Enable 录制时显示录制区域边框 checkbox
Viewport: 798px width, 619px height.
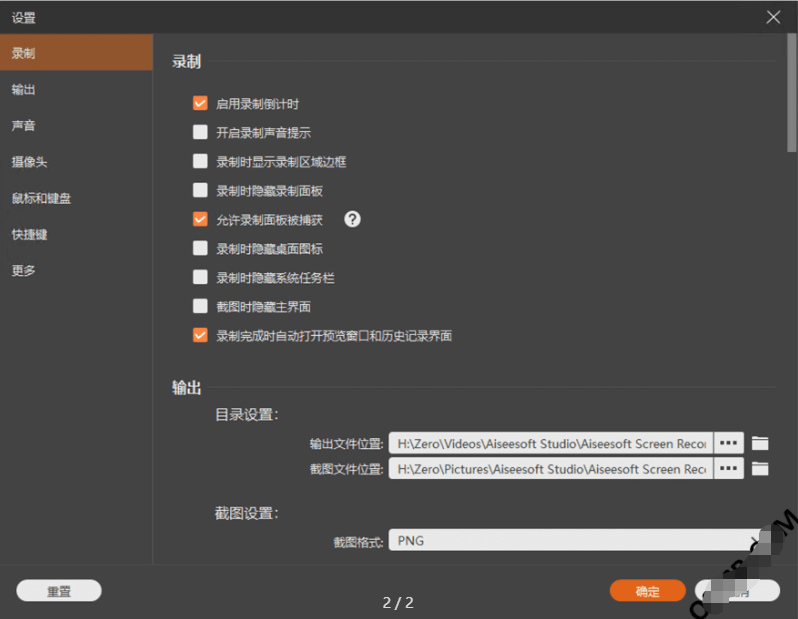point(200,161)
